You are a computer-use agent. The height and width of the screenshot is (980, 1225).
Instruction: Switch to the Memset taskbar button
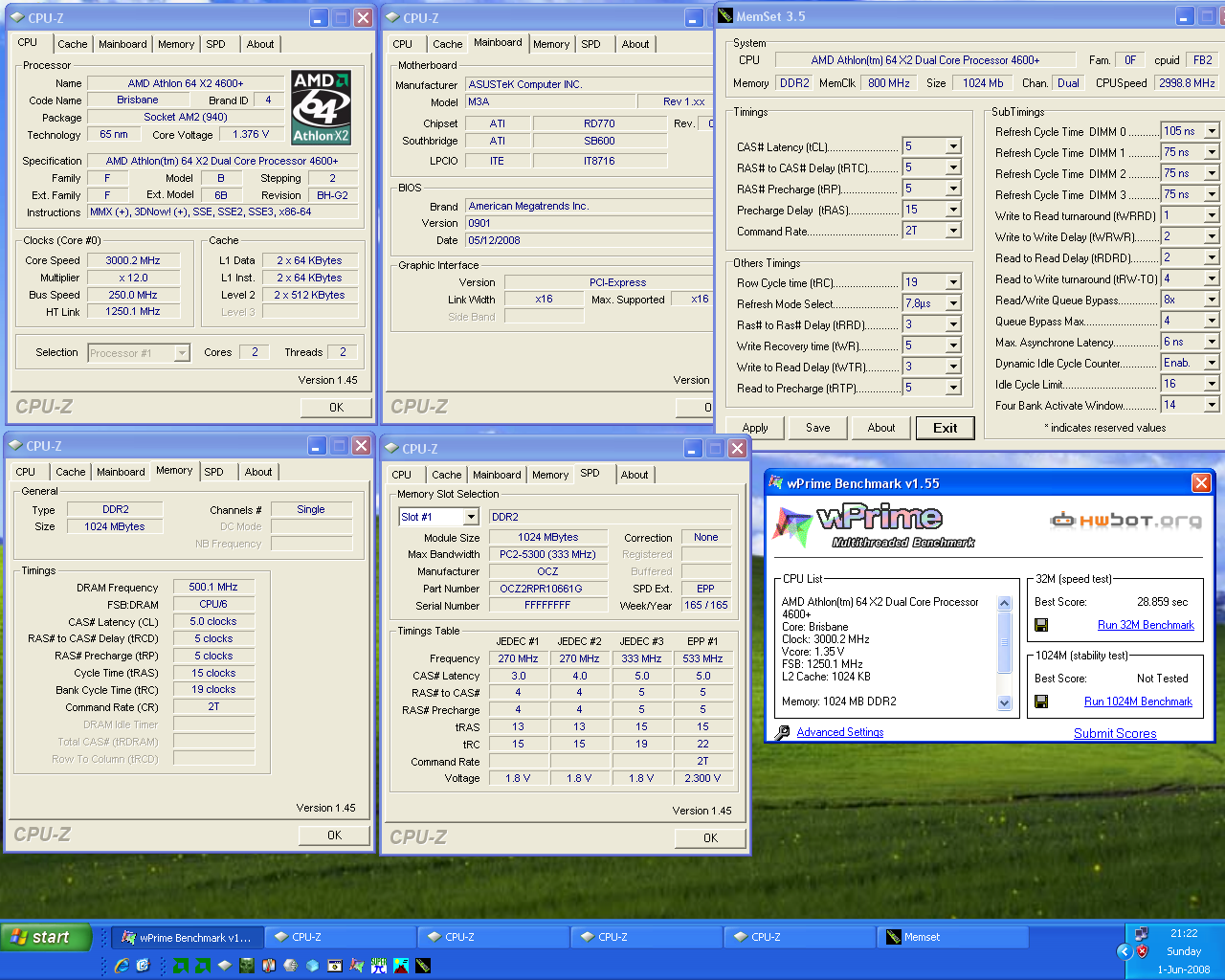click(953, 937)
